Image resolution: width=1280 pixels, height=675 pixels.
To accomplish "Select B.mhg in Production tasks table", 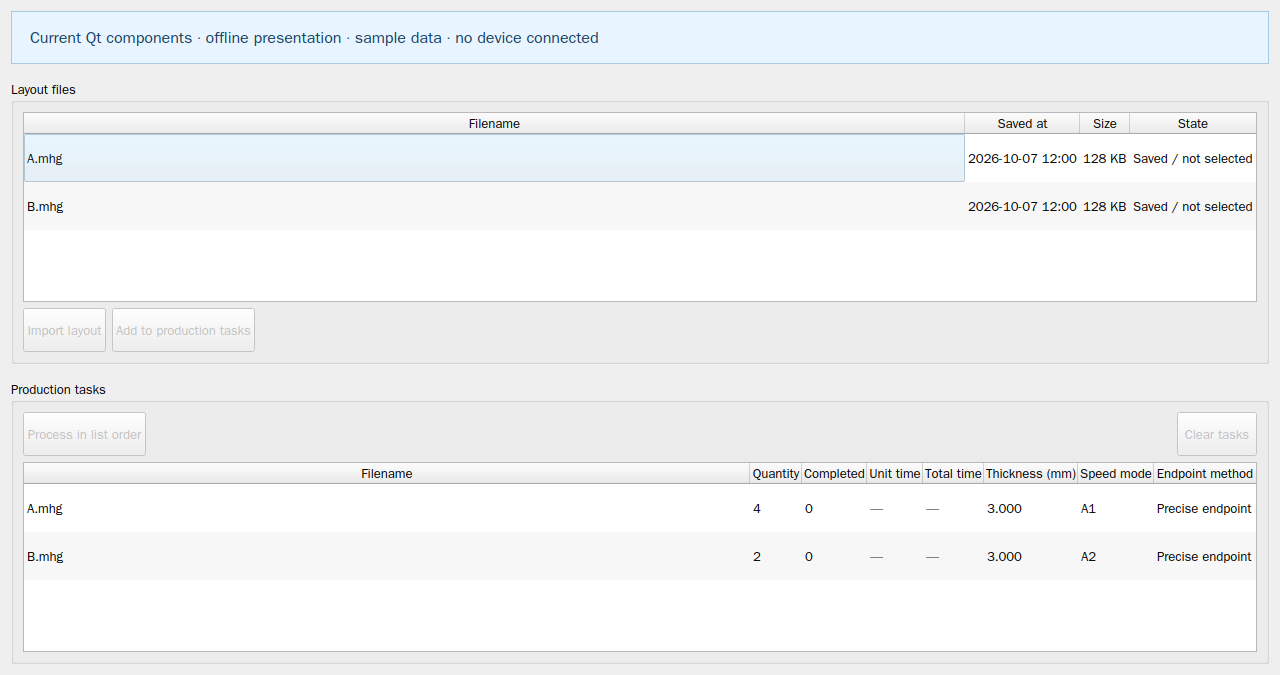I will point(387,556).
